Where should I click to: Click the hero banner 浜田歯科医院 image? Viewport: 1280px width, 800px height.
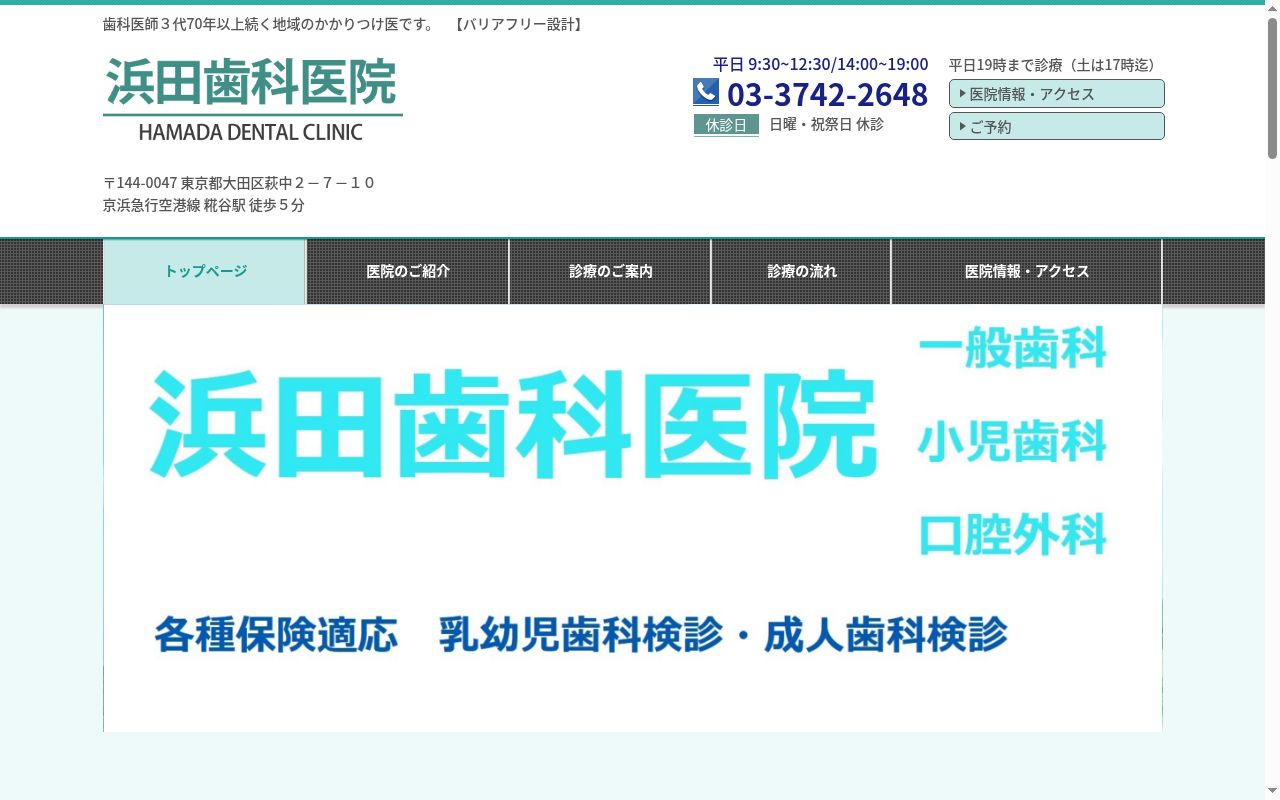click(x=633, y=518)
